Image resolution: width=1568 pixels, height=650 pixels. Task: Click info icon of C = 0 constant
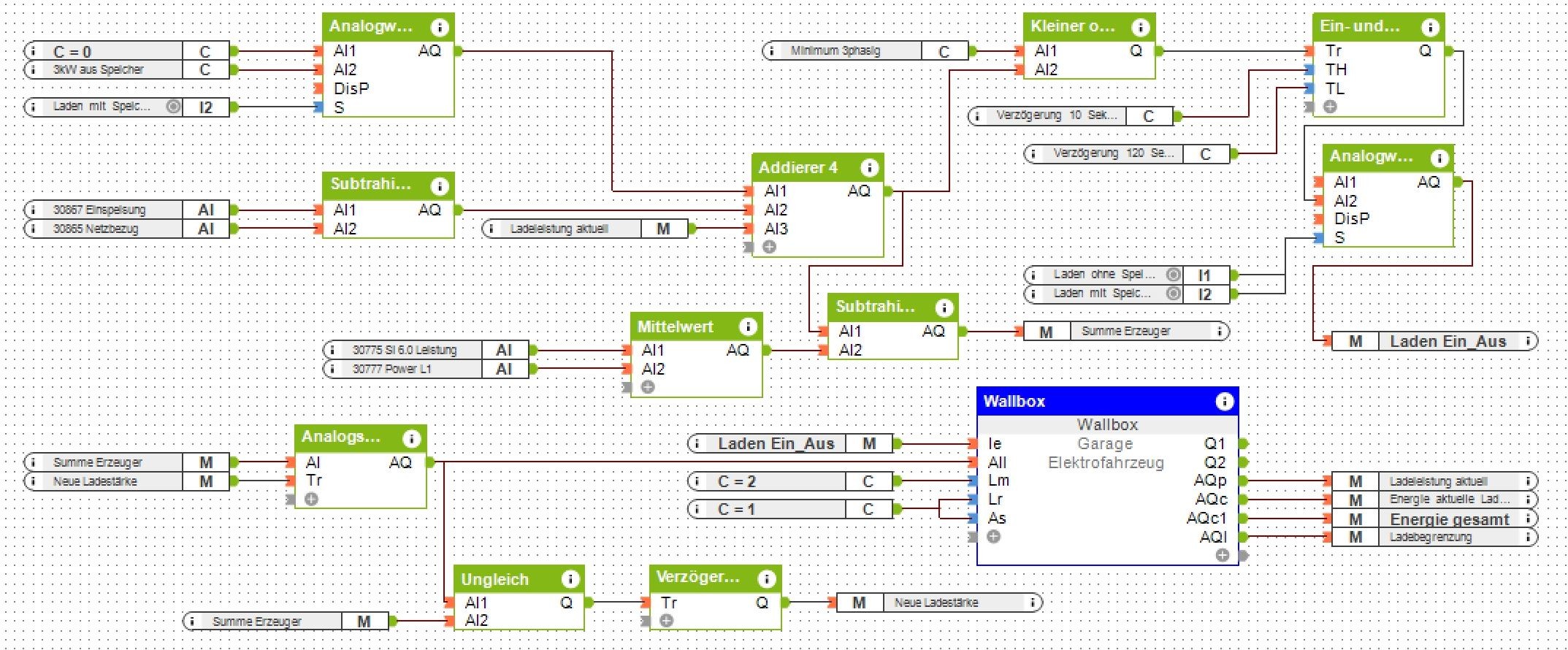pyautogui.click(x=33, y=51)
